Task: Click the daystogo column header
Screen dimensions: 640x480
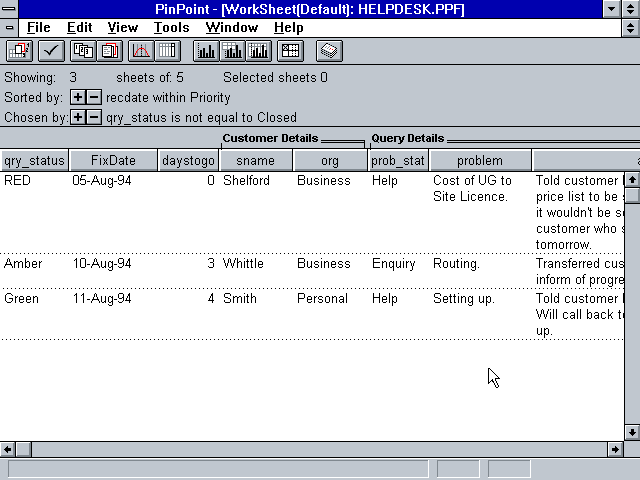Action: [188, 160]
